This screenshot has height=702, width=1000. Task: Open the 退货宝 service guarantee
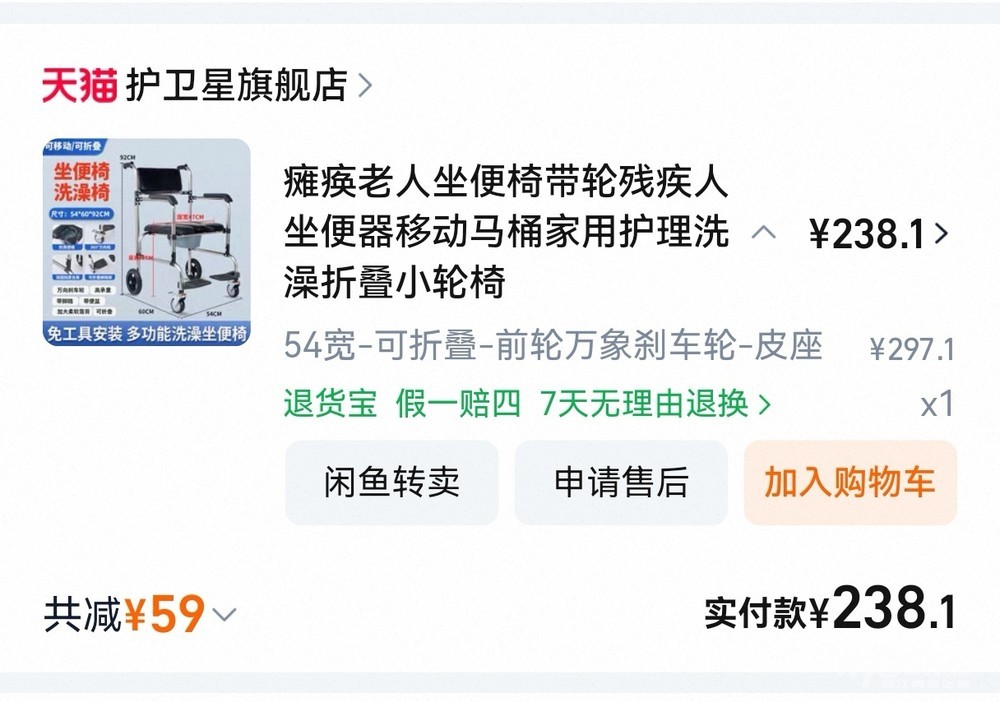(330, 404)
